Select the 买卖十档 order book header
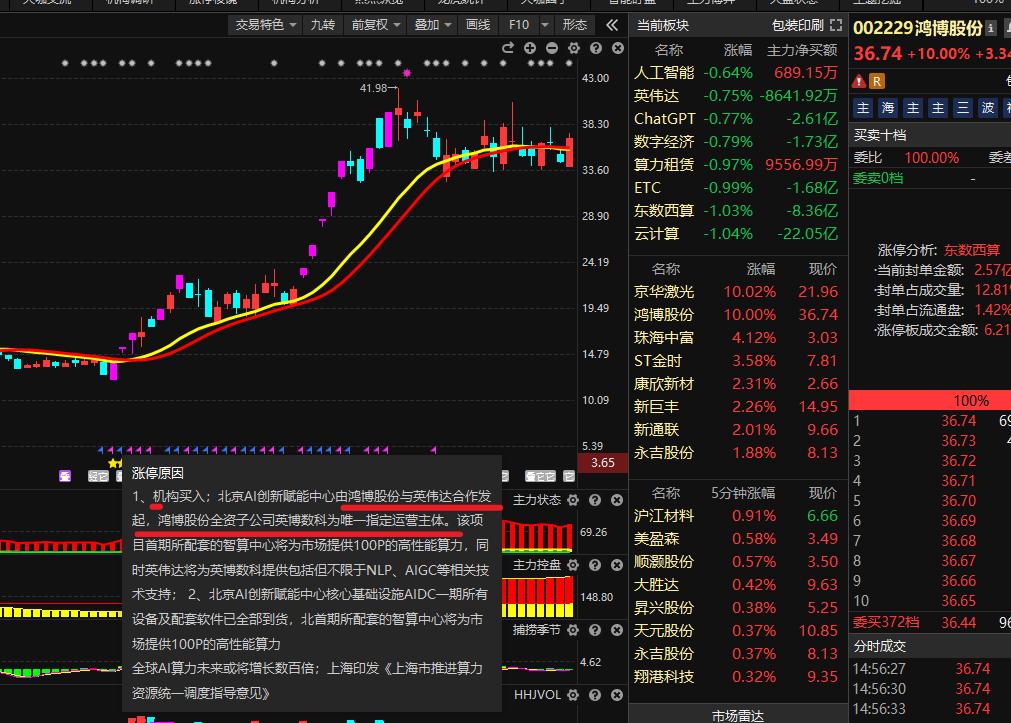Screen dimensions: 1011x723 coord(880,135)
